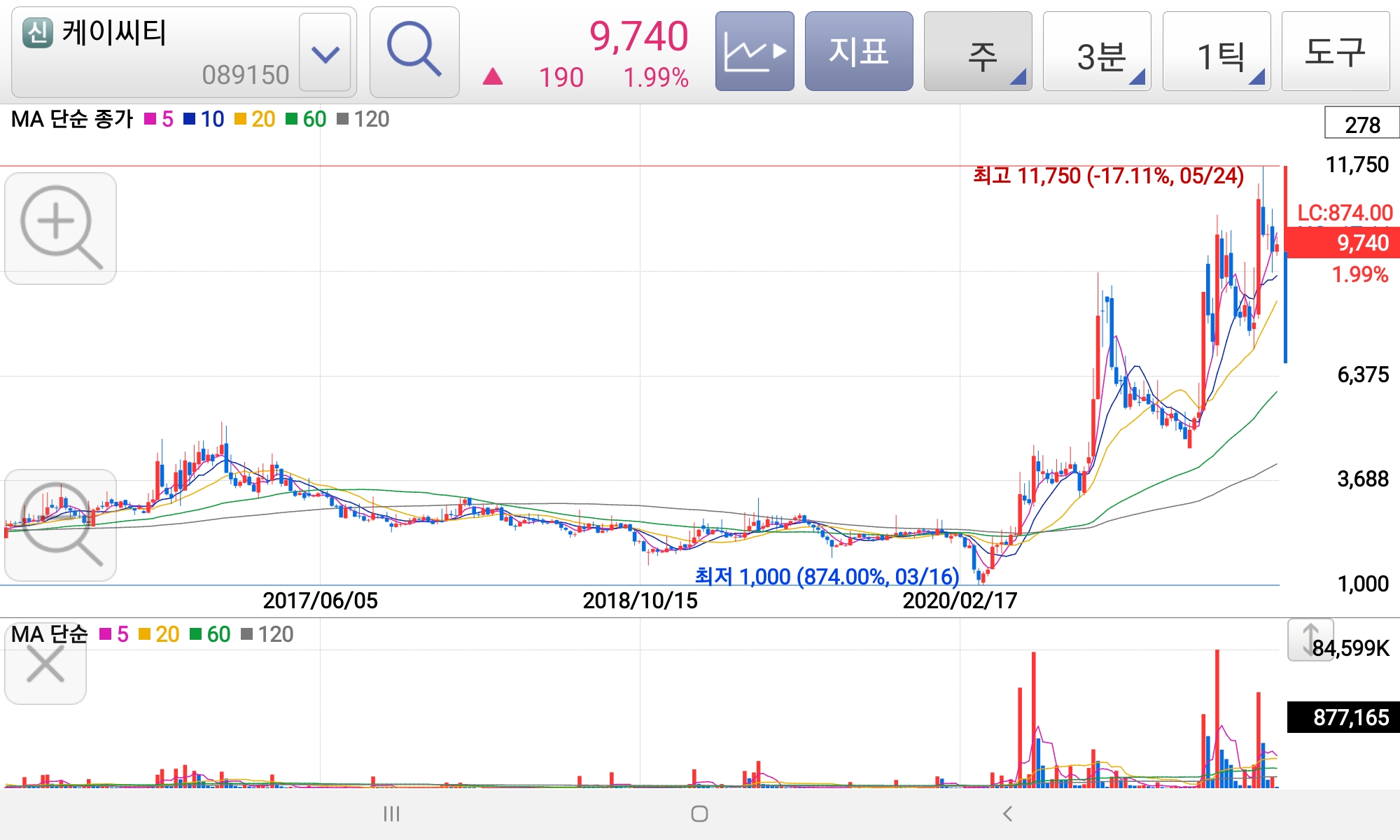
Task: Tap the 케이씨티 stock name field
Action: pyautogui.click(x=155, y=52)
